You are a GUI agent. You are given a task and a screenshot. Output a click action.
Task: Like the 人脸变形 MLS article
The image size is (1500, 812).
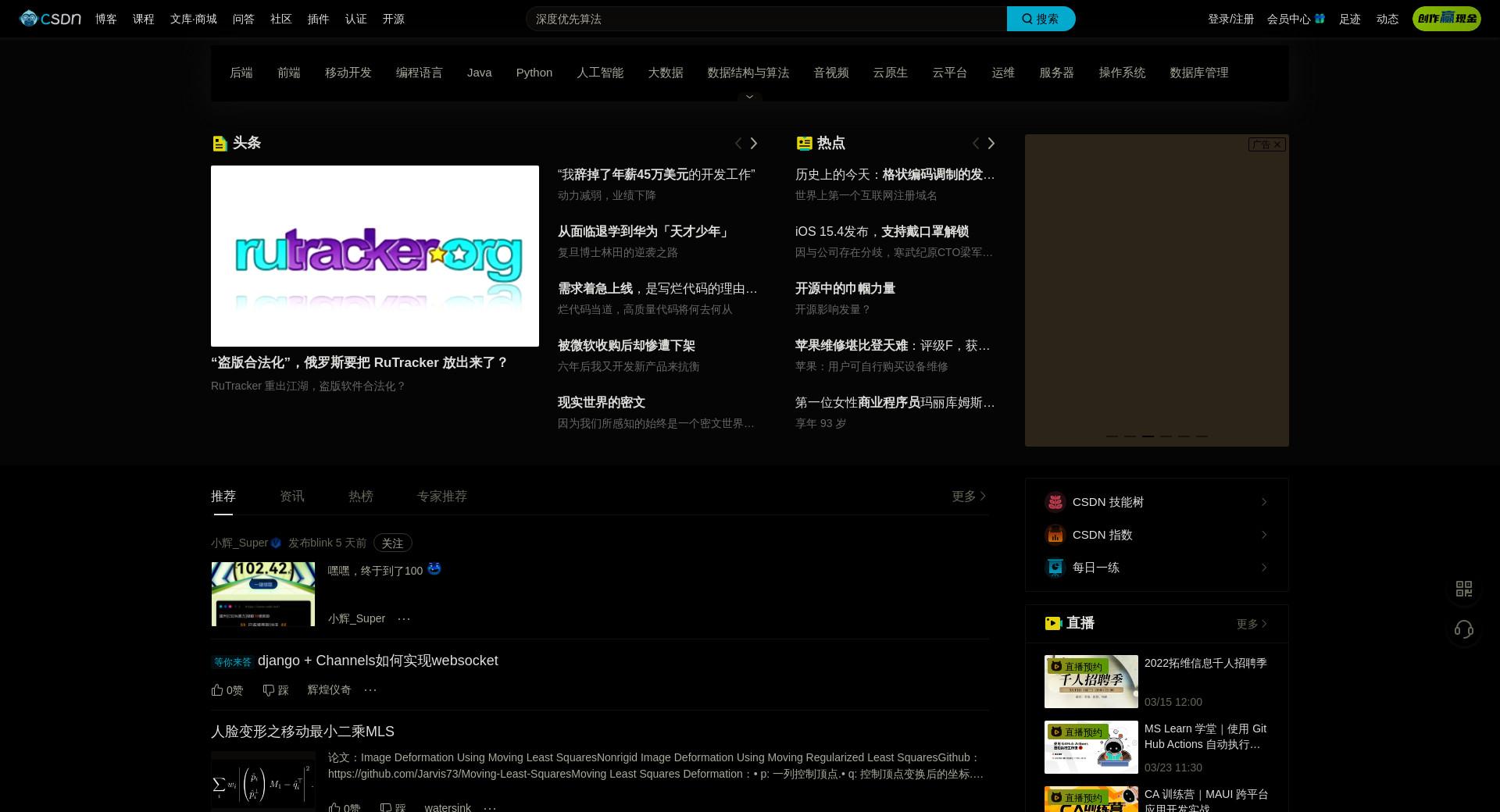pos(345,807)
